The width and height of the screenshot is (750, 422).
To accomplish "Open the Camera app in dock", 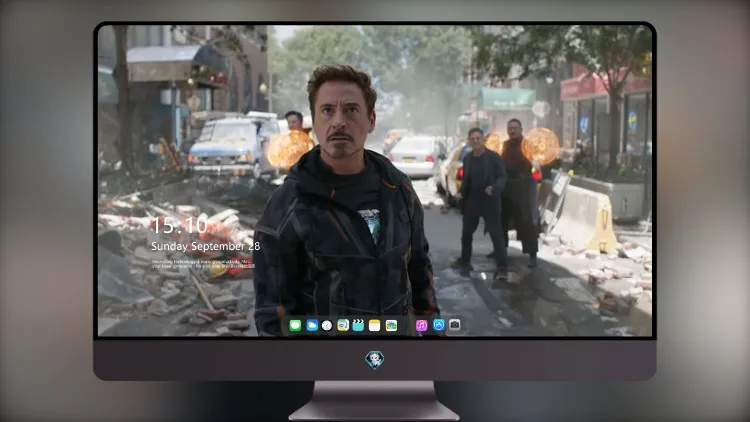I will click(x=455, y=325).
